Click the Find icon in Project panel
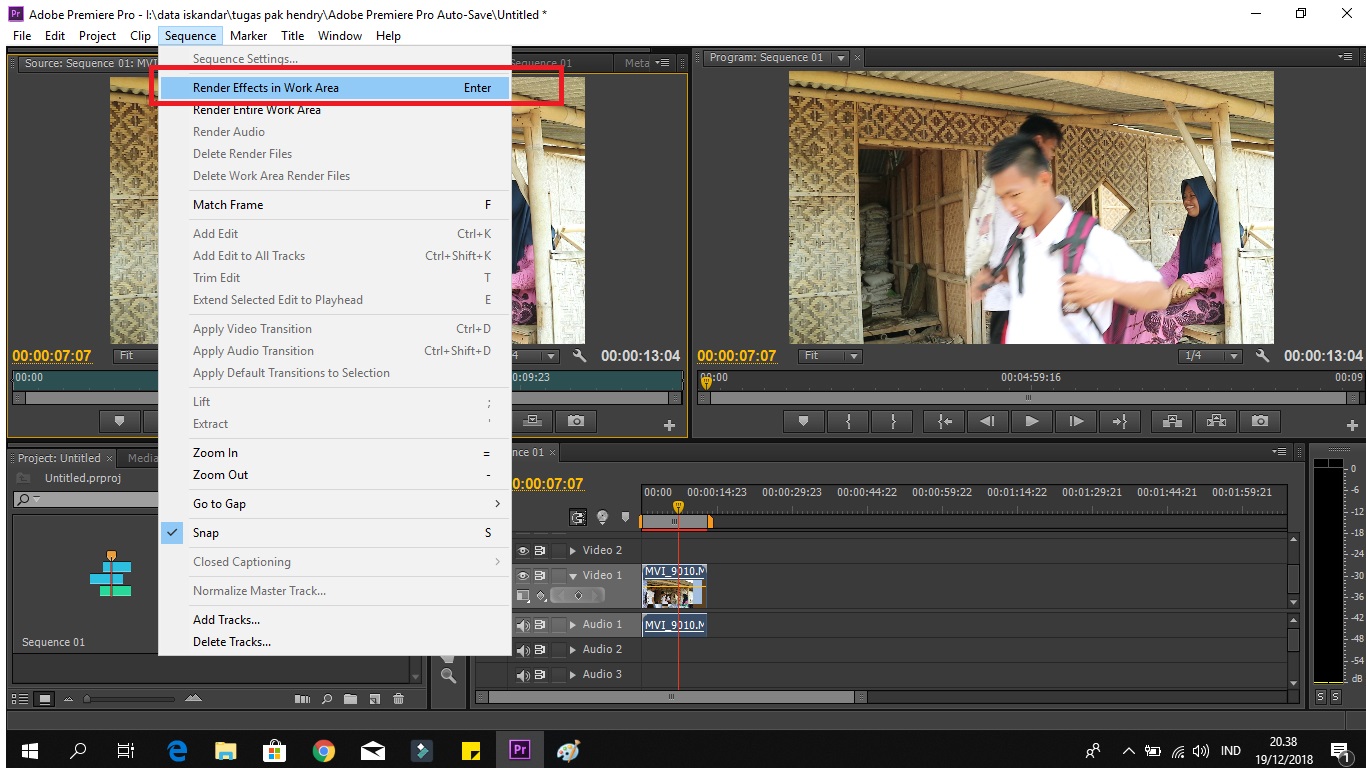Viewport: 1366px width, 768px height. (x=327, y=699)
